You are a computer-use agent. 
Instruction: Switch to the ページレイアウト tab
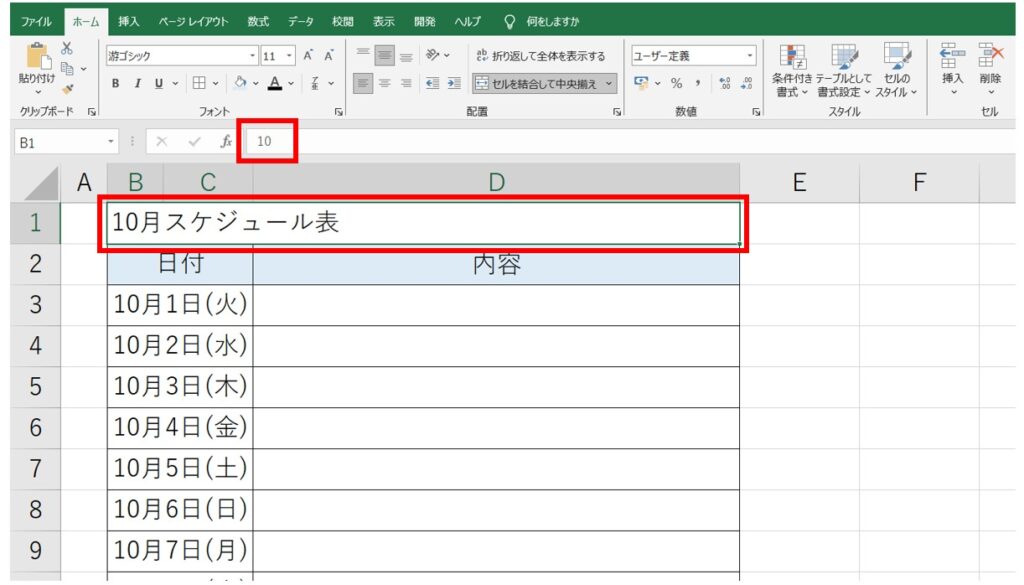pyautogui.click(x=193, y=22)
